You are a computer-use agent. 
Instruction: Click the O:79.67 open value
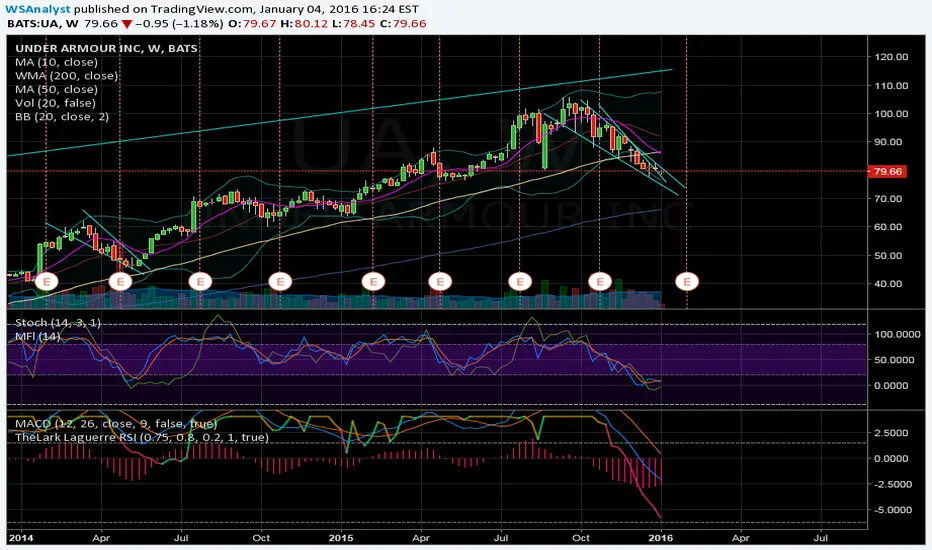pos(253,24)
